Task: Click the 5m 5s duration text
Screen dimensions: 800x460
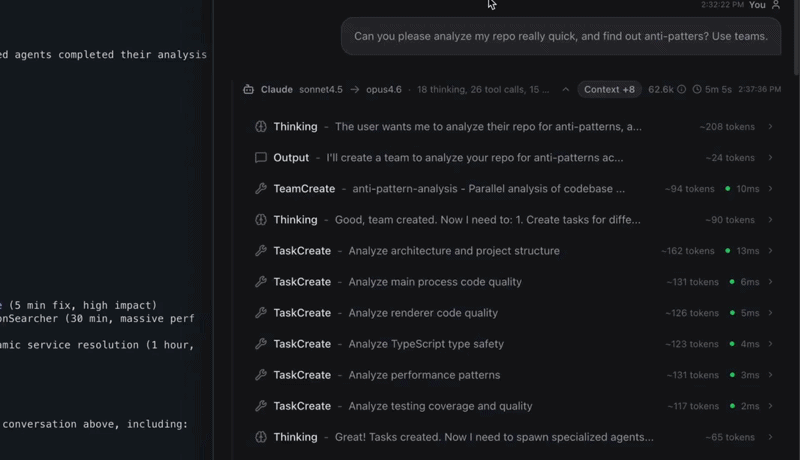Action: click(718, 89)
